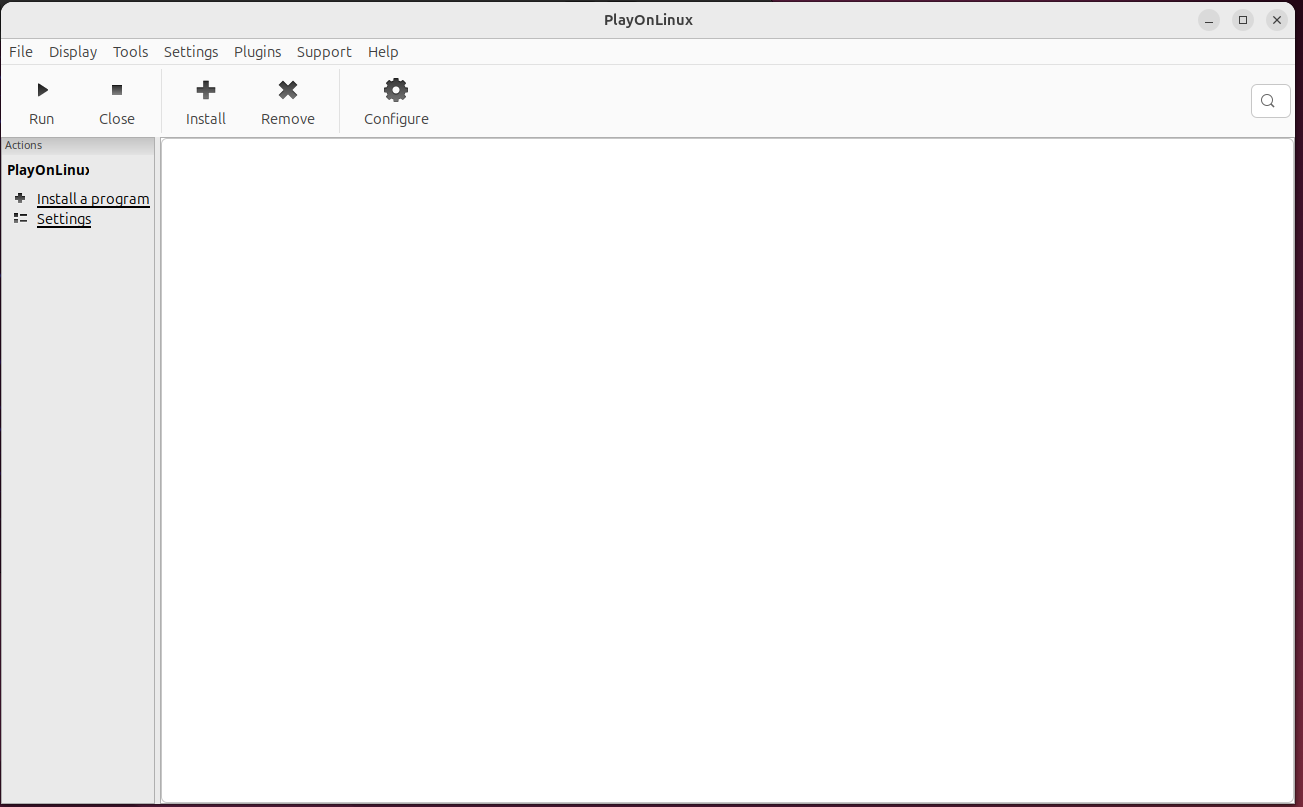Open the Plugins menu

pyautogui.click(x=258, y=52)
